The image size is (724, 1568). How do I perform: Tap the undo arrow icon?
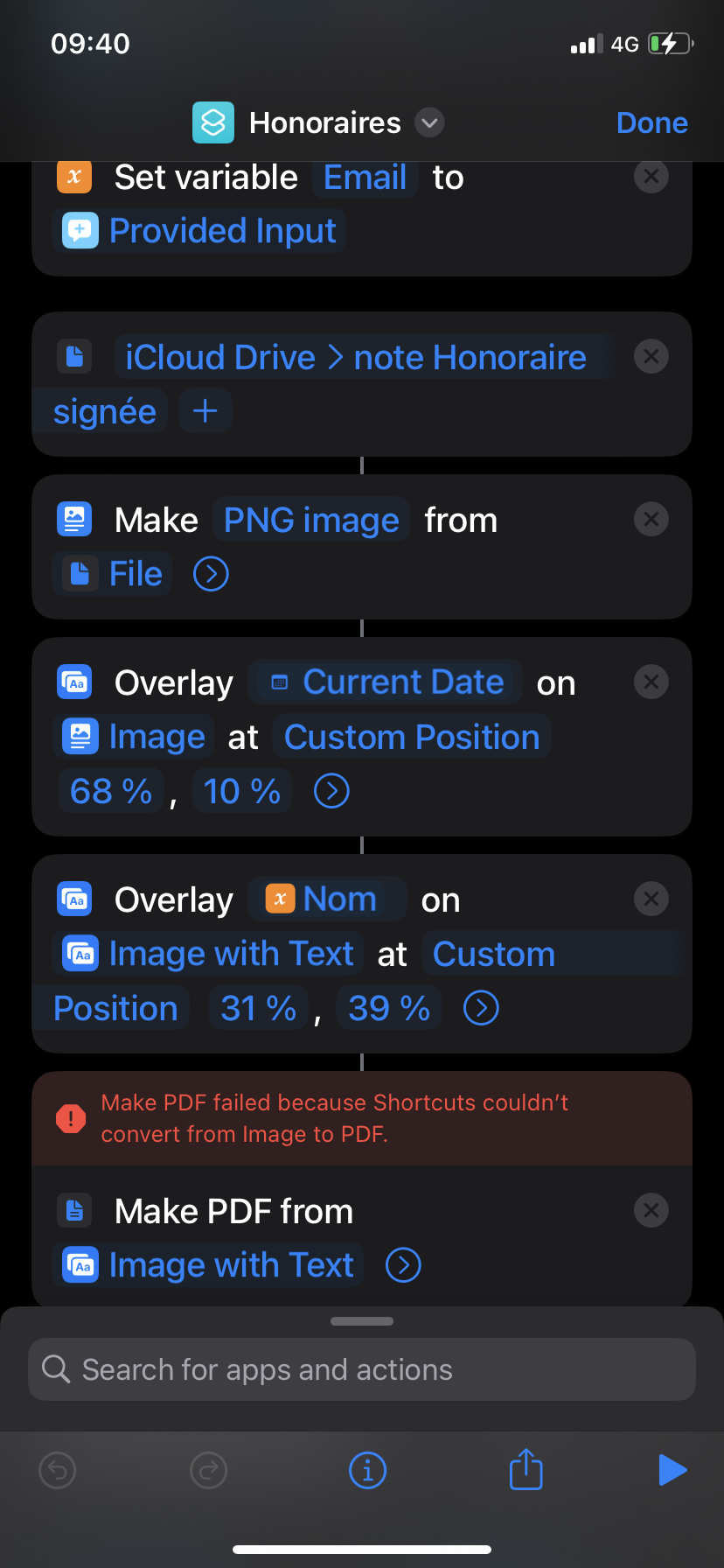(58, 1470)
